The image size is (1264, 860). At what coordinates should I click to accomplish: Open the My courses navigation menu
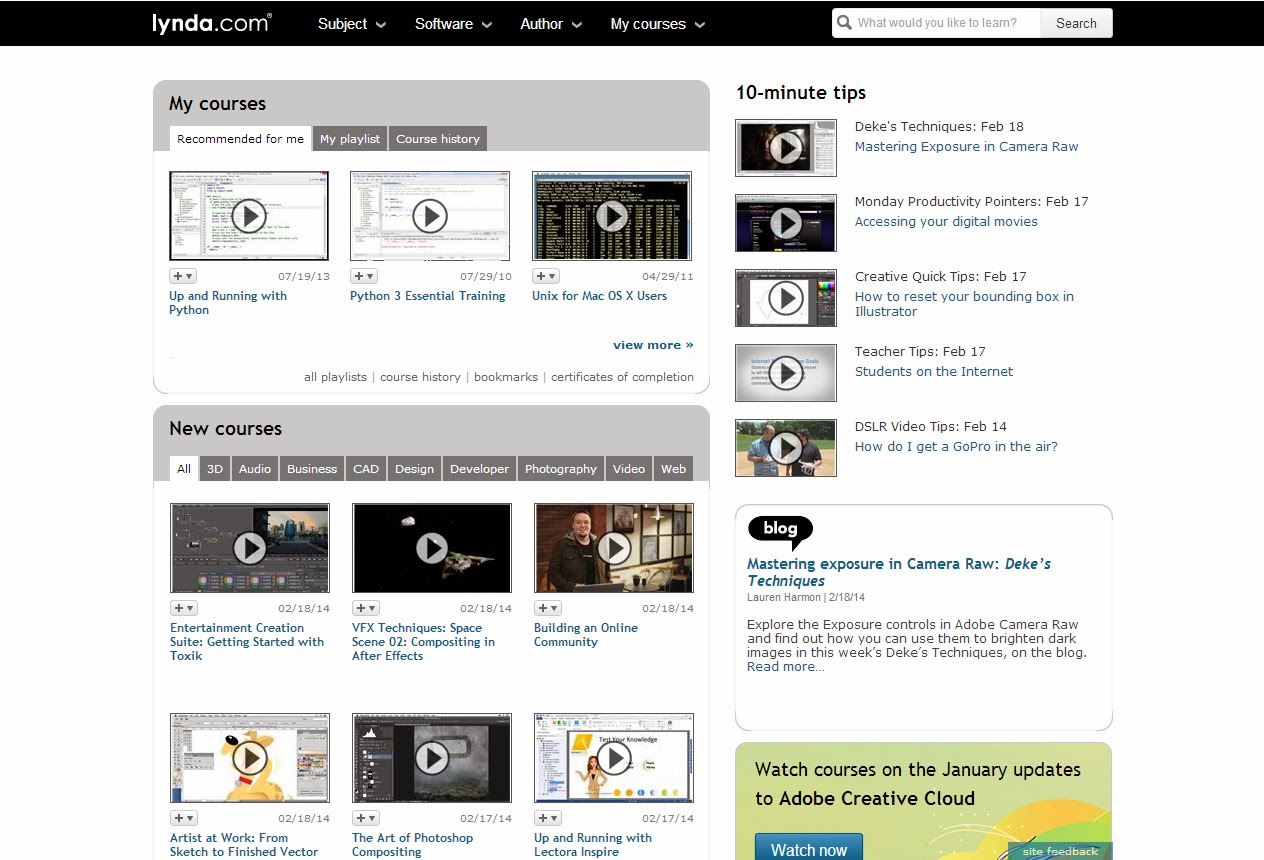[658, 24]
